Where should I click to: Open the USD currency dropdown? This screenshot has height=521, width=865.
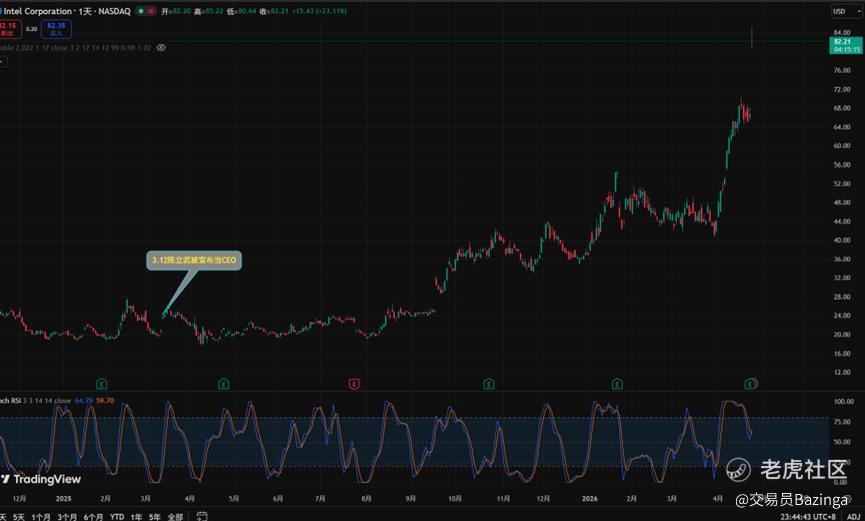[846, 11]
